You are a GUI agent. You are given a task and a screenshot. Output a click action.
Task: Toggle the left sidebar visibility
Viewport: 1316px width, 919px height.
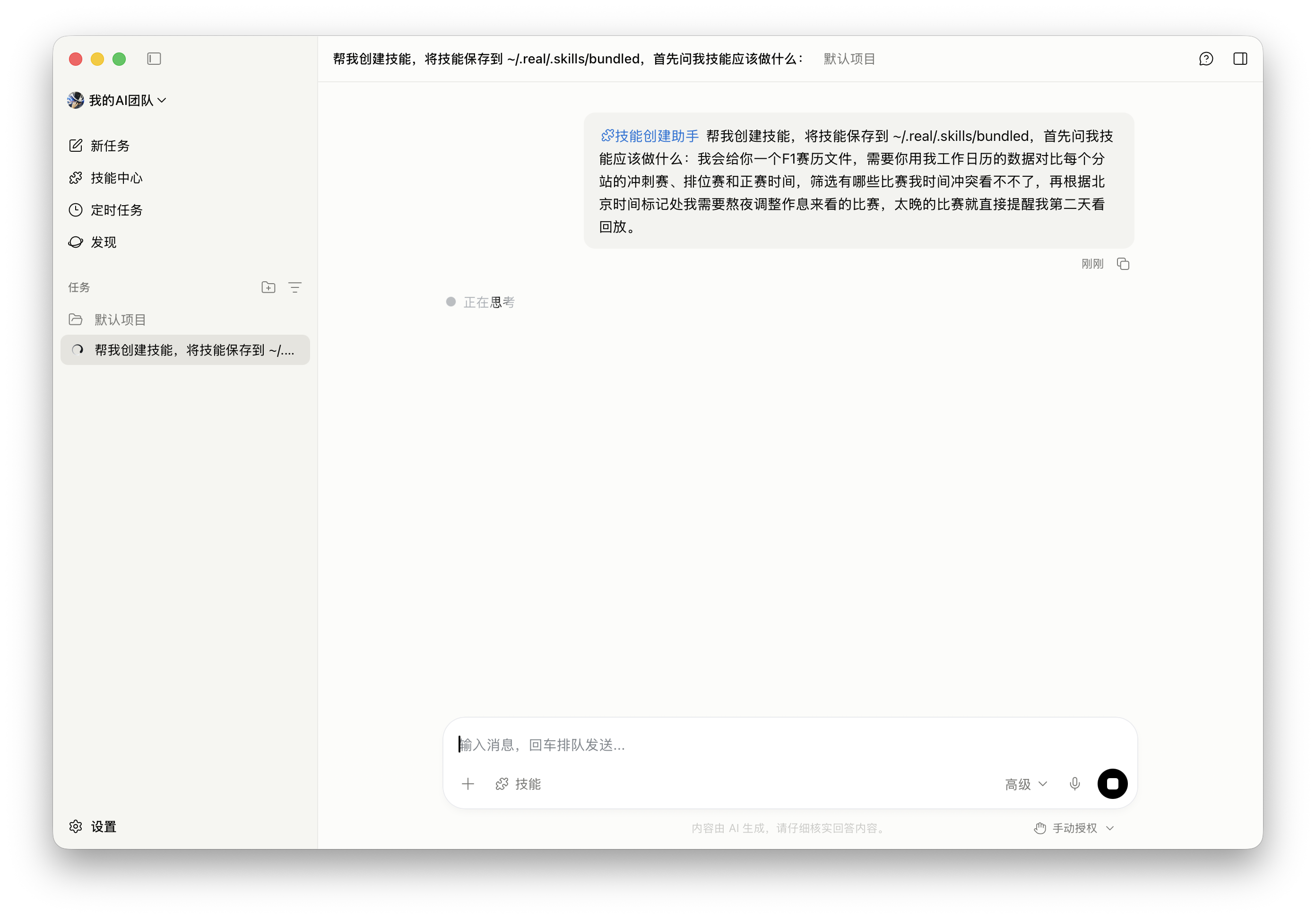pyautogui.click(x=154, y=59)
